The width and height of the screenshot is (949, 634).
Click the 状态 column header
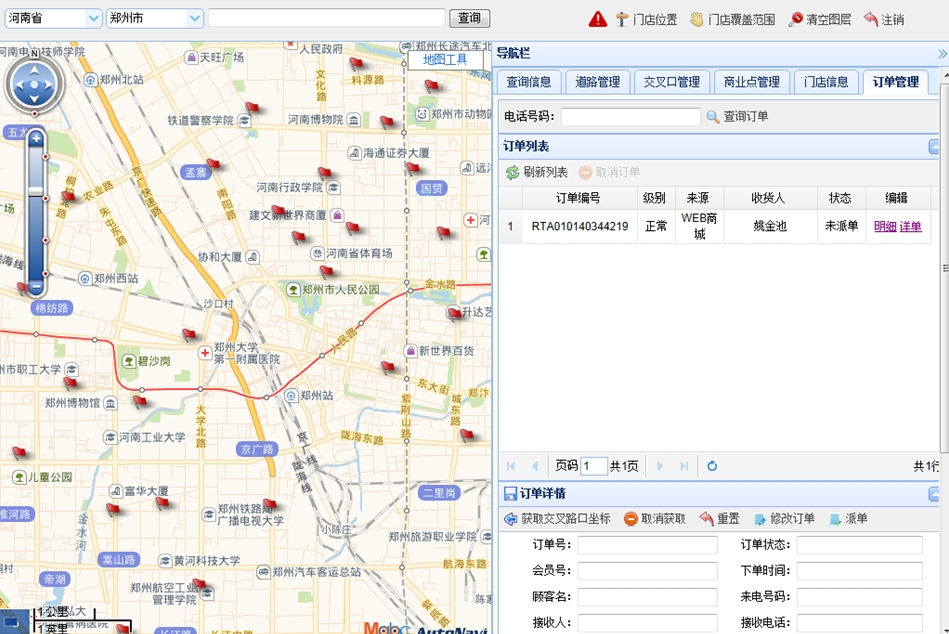point(840,198)
